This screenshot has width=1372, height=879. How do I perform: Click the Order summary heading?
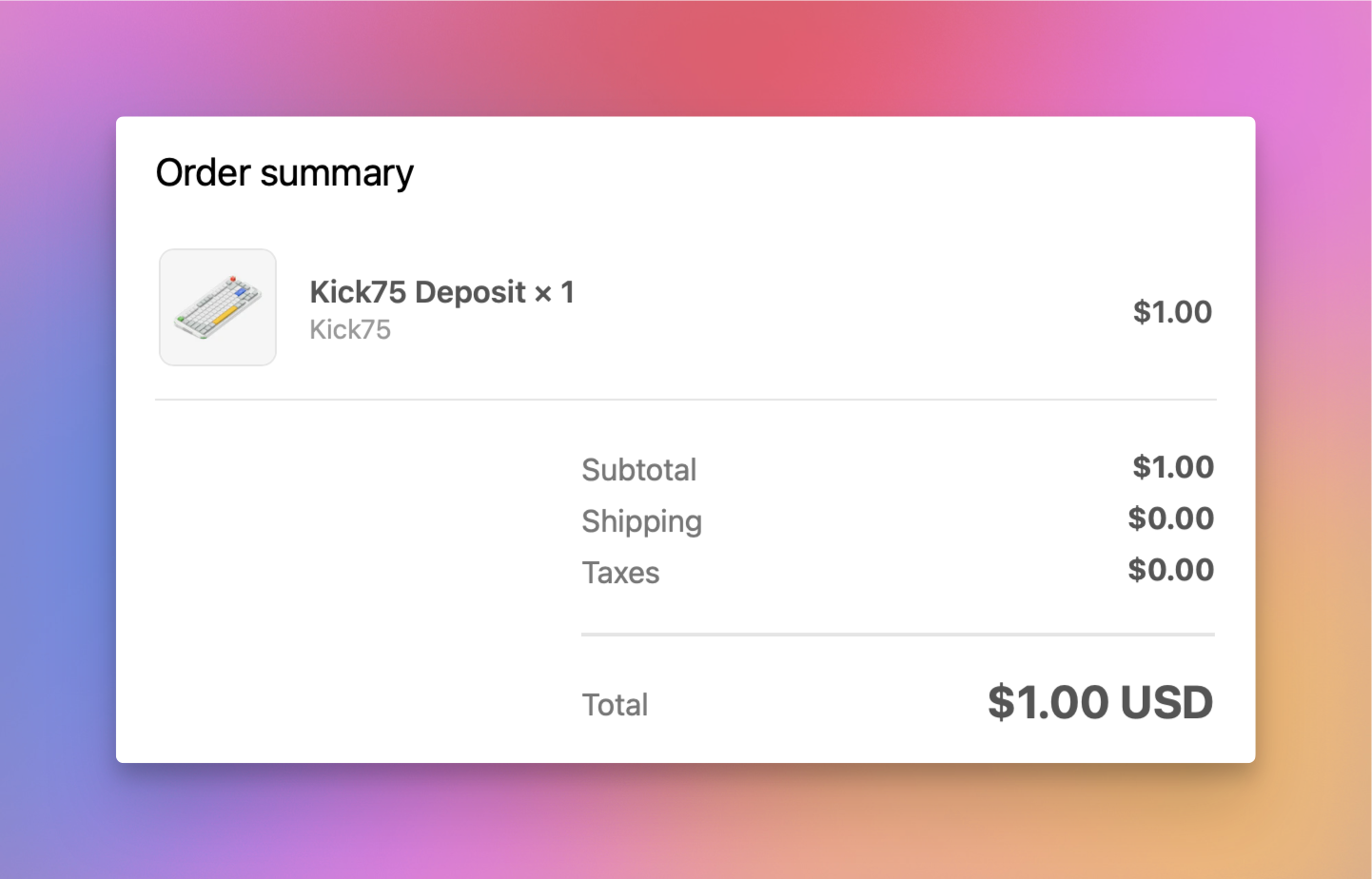click(x=284, y=172)
